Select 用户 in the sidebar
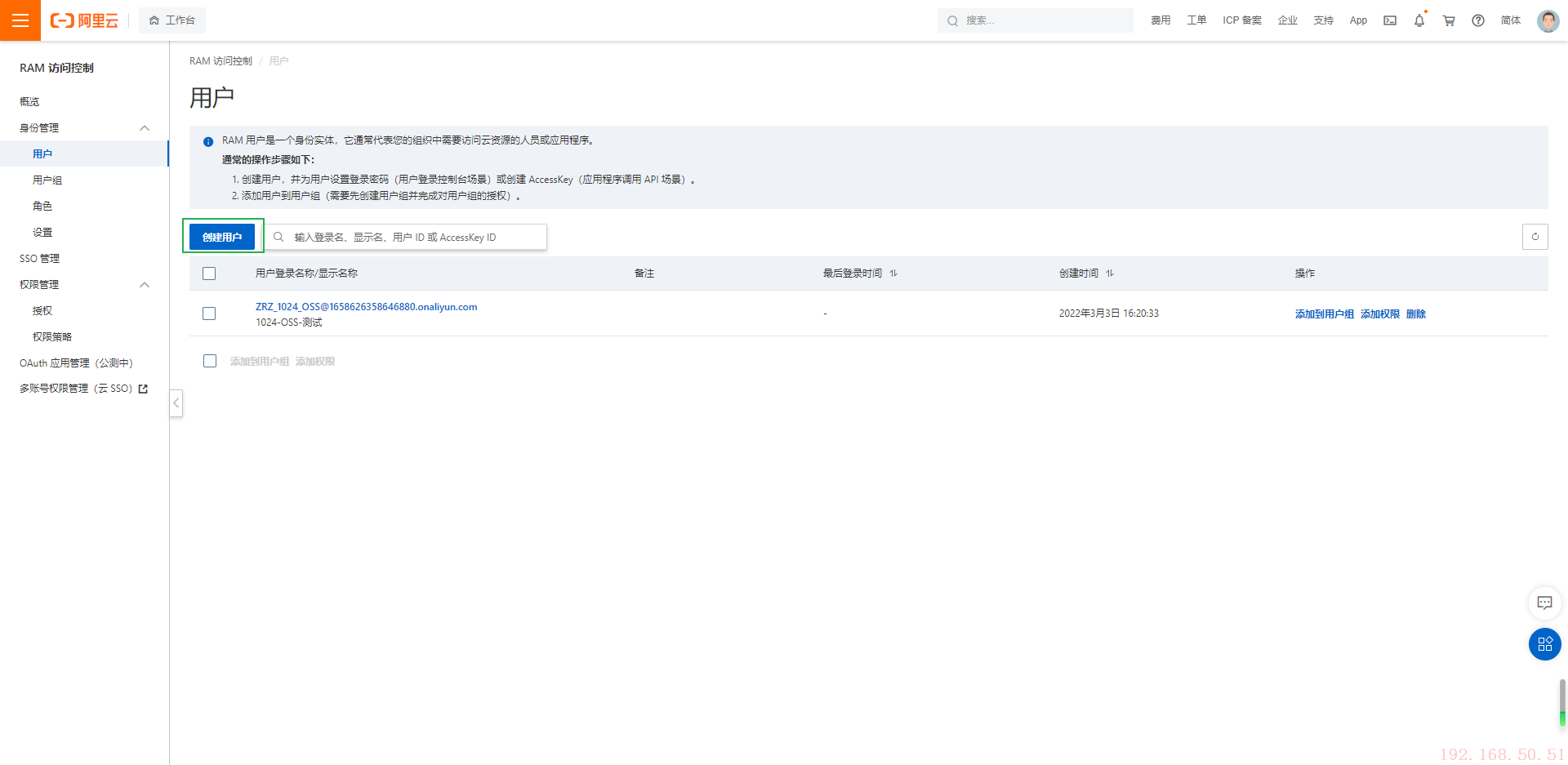The image size is (1568, 765). pyautogui.click(x=84, y=154)
